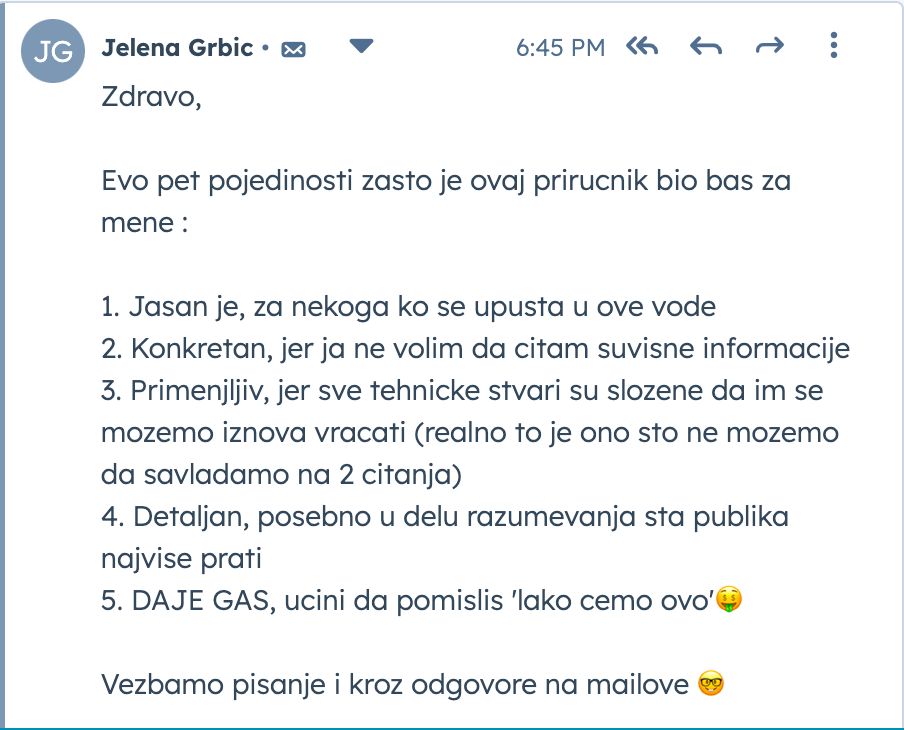904x730 pixels.
Task: Forward this message using the arrow icon
Action: (769, 47)
